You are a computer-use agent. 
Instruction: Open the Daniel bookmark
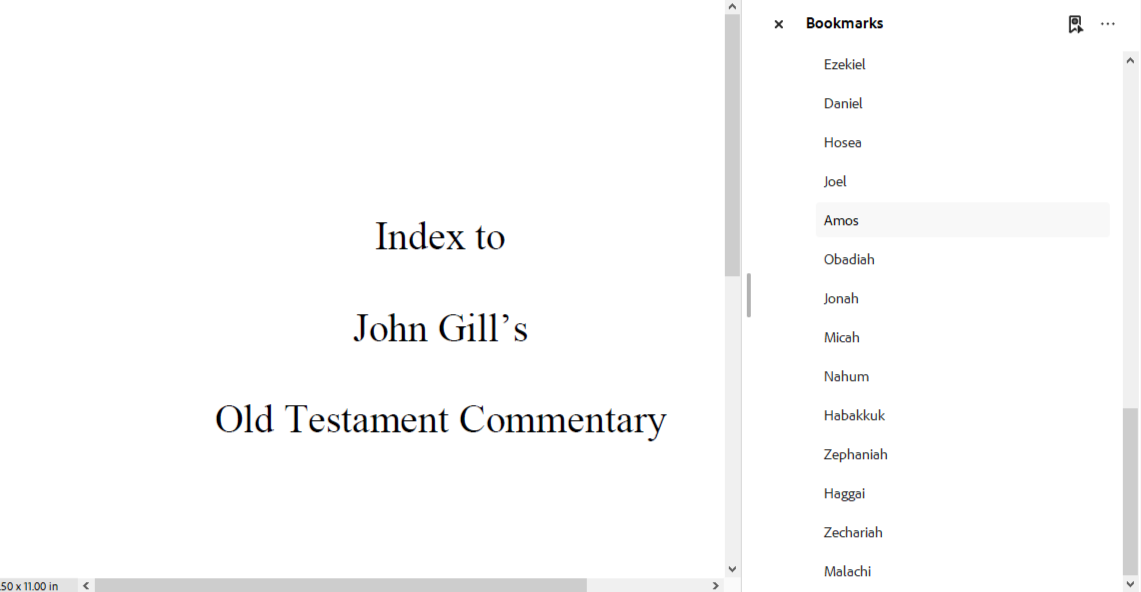pyautogui.click(x=843, y=103)
